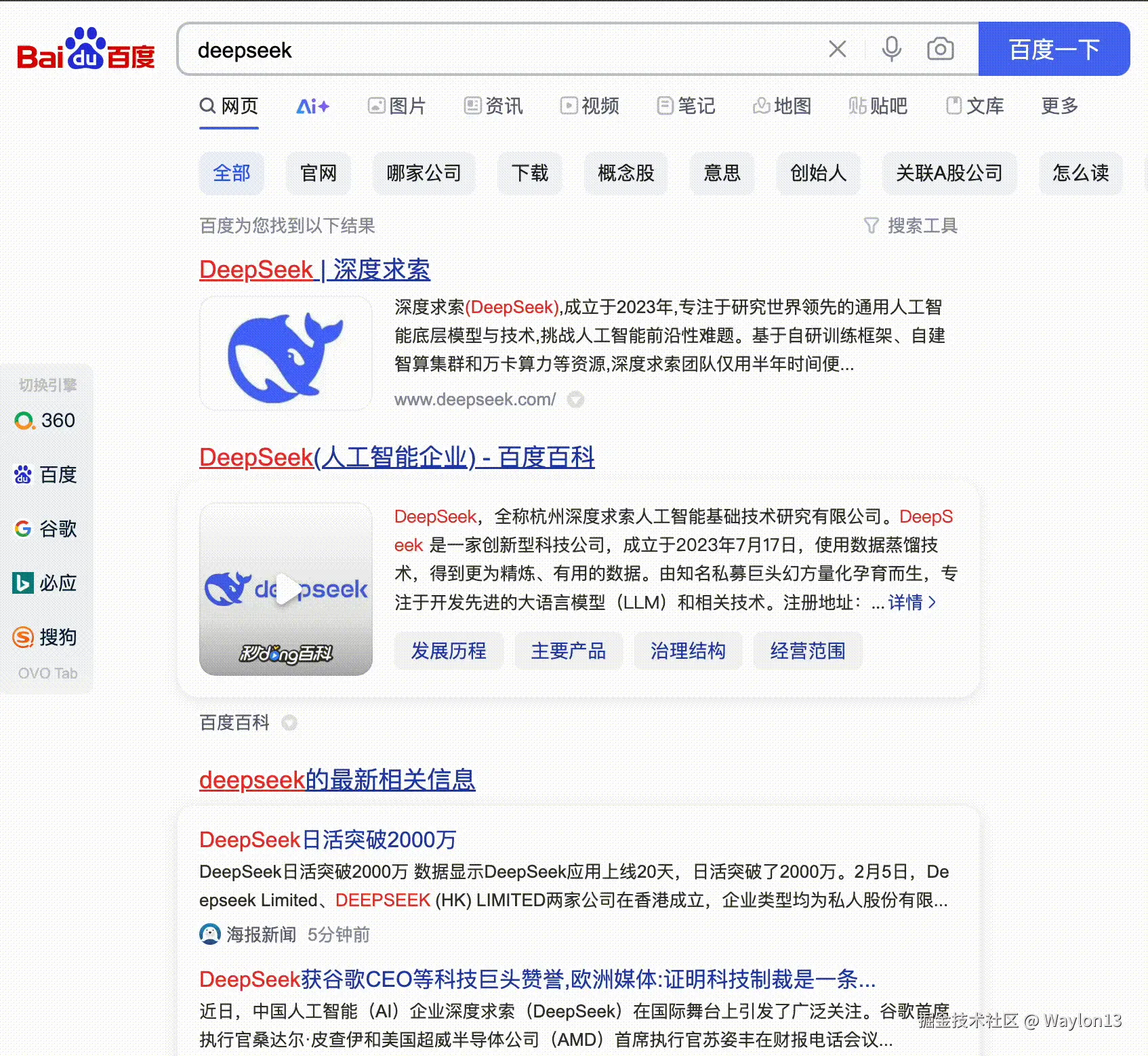Open deepseek的最新相关信息 heading link

pos(337,780)
